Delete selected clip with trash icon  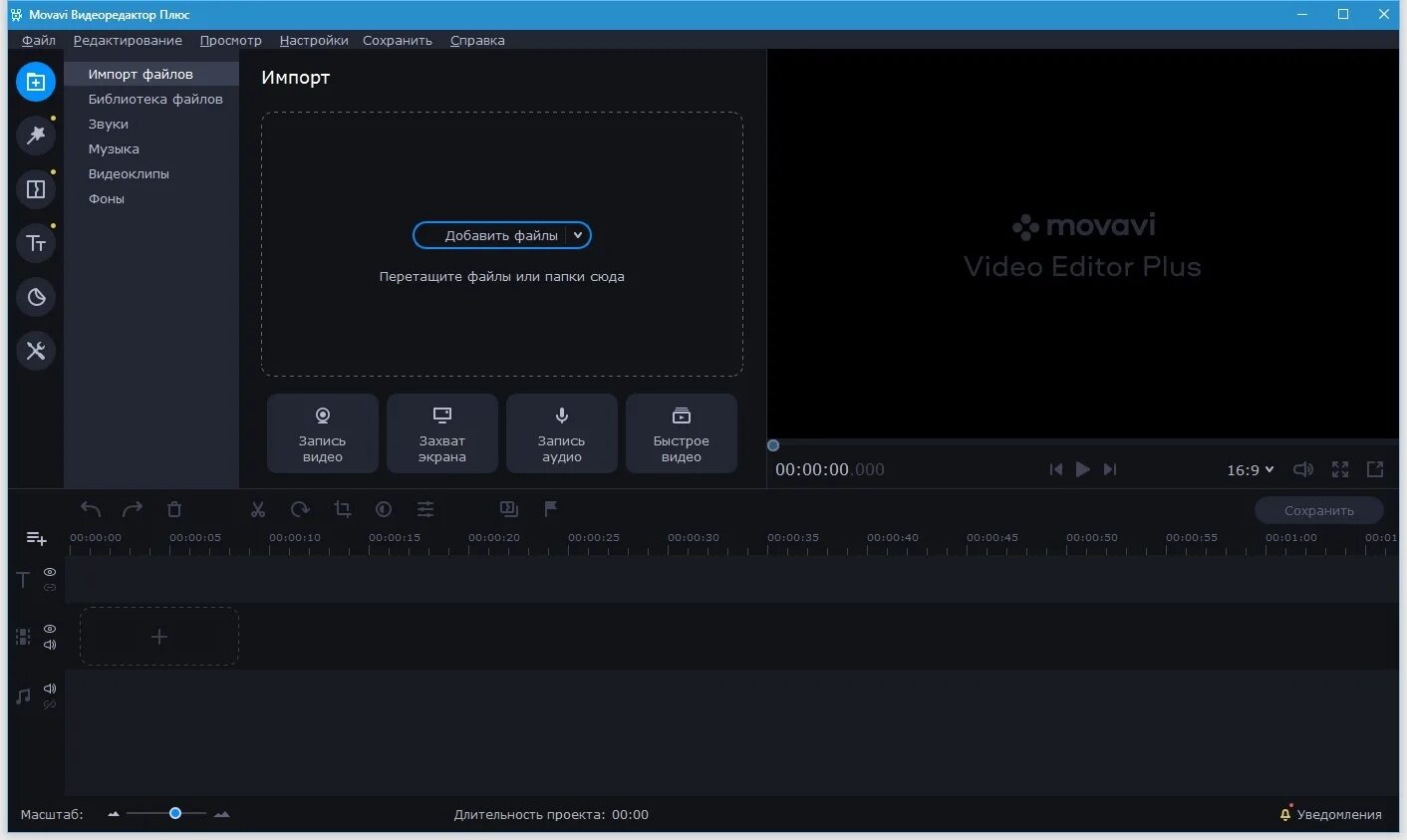point(174,509)
